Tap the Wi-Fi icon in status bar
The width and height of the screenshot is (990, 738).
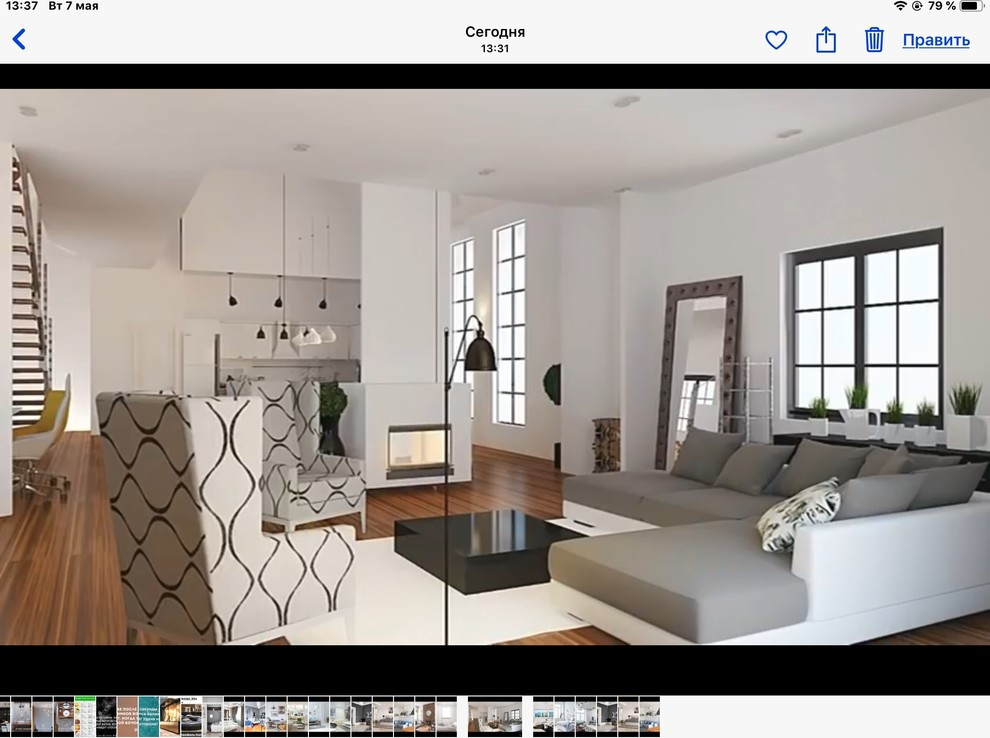click(x=900, y=6)
